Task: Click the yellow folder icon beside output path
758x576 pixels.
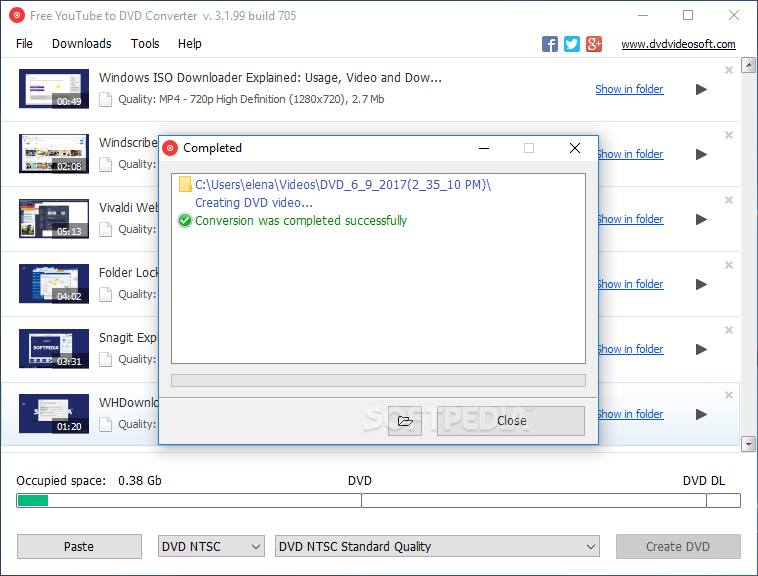Action: tap(185, 184)
